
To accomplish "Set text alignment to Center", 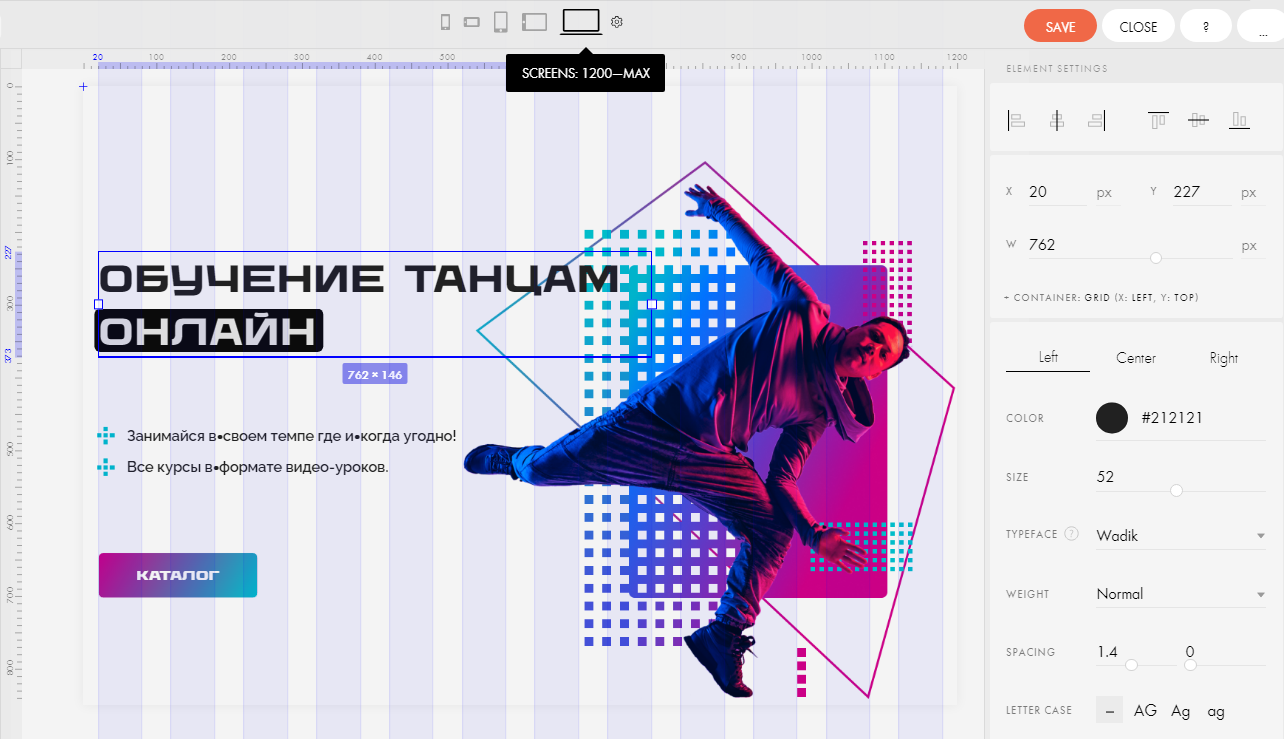I will [x=1136, y=358].
